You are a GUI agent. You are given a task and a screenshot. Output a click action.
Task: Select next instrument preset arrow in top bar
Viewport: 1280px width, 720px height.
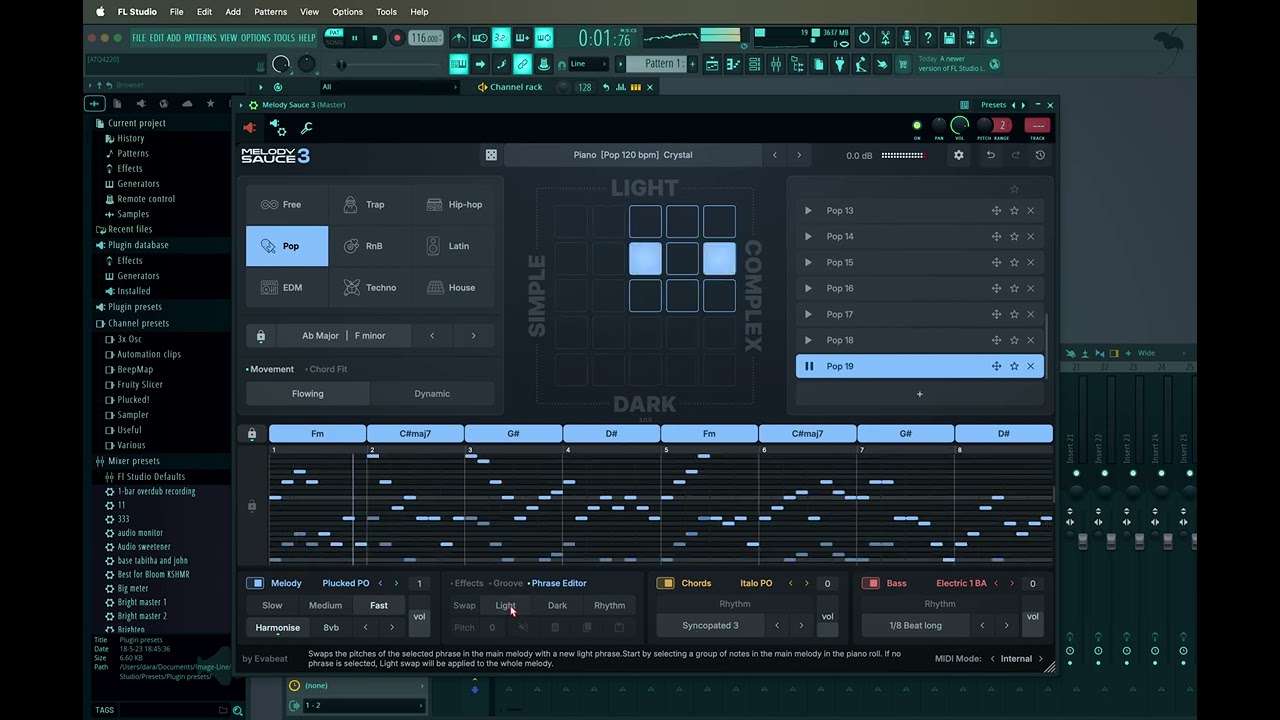pyautogui.click(x=799, y=155)
